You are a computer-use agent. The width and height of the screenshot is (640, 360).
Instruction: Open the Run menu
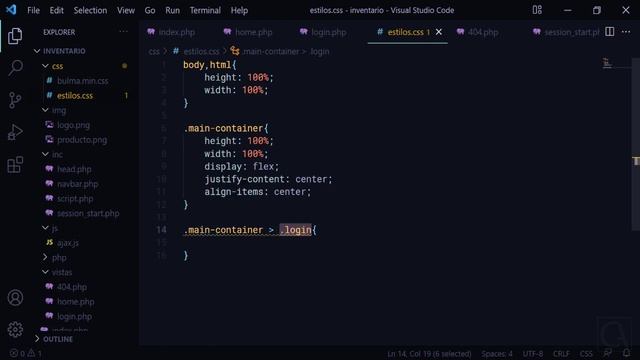172,10
